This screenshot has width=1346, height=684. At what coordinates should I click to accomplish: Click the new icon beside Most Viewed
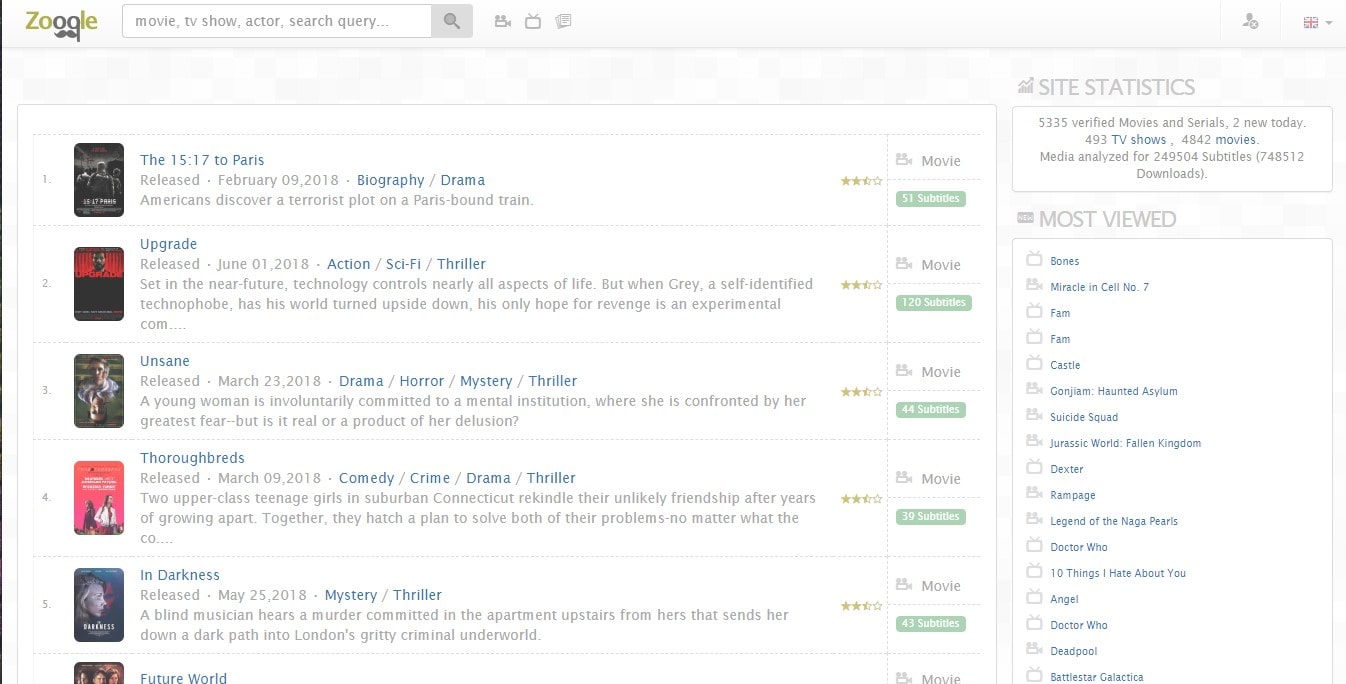tap(1025, 218)
